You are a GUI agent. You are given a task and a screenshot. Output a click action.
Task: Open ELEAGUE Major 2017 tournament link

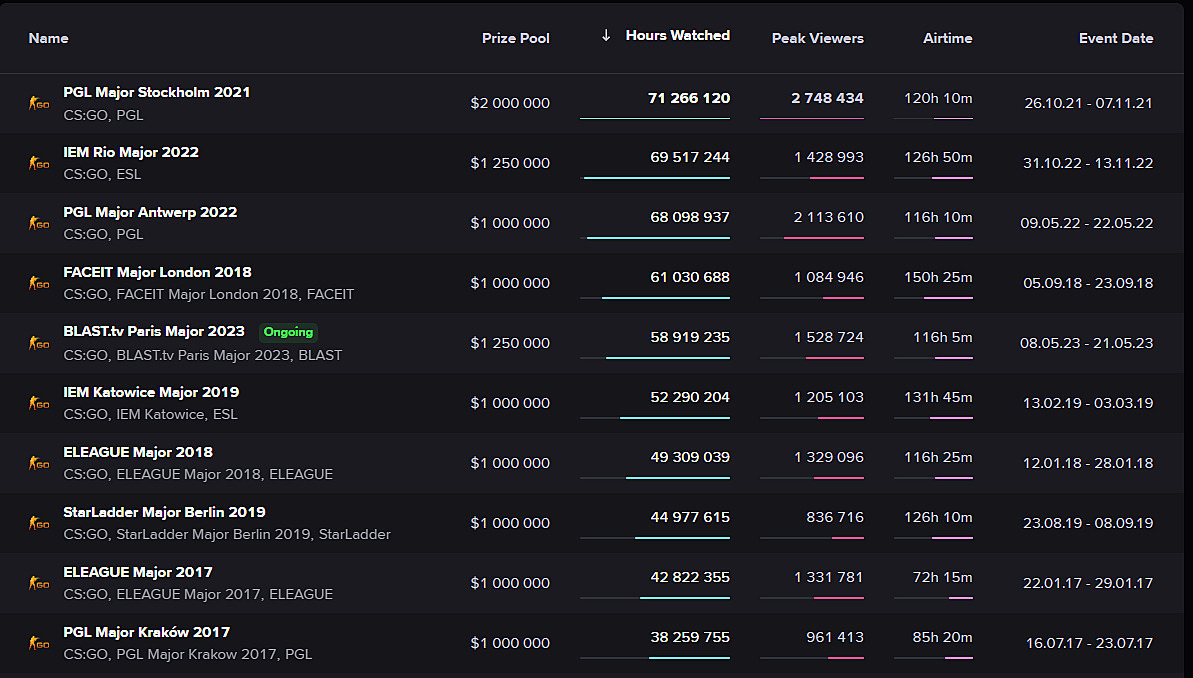coord(138,572)
